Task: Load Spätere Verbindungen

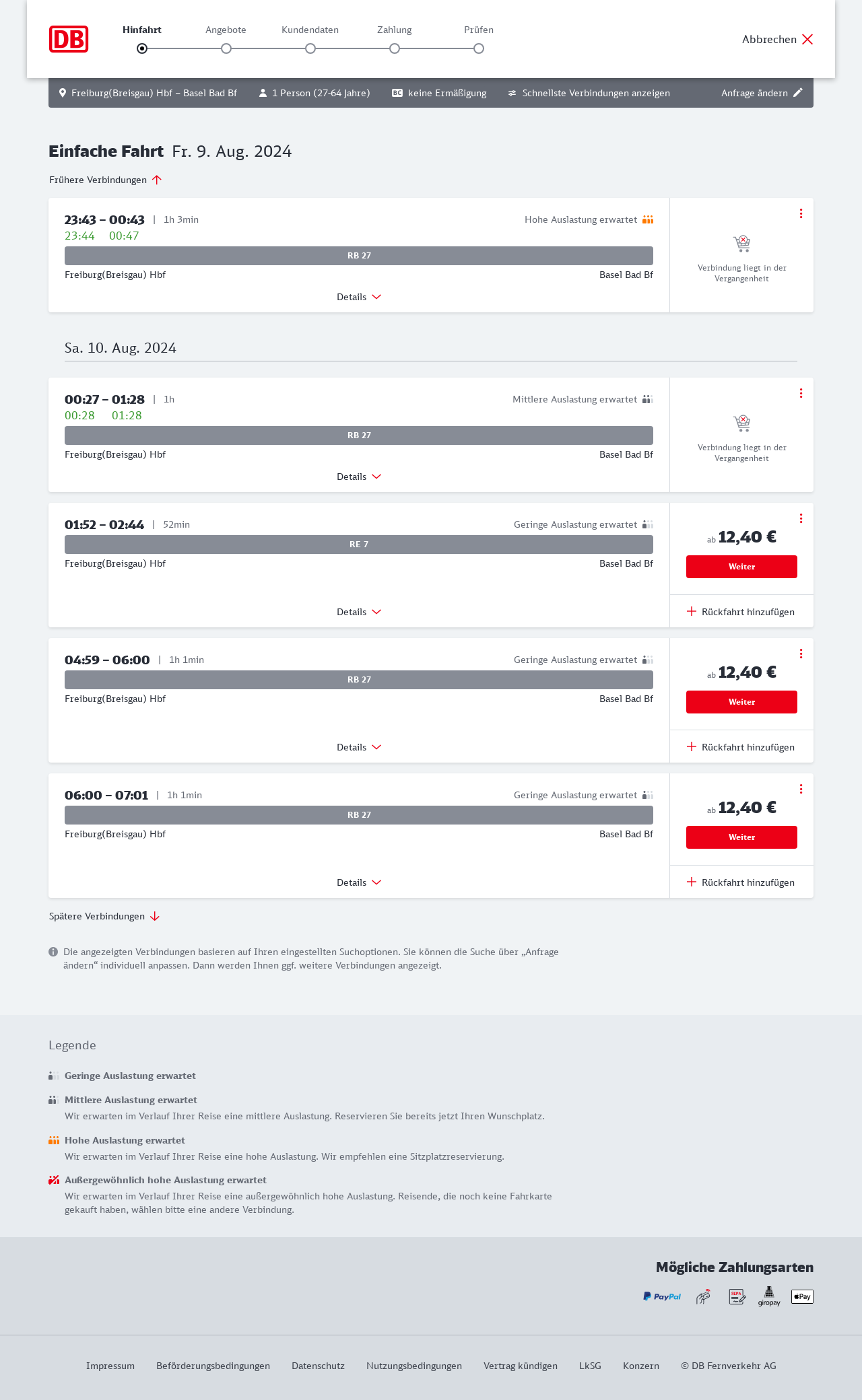Action: [104, 916]
